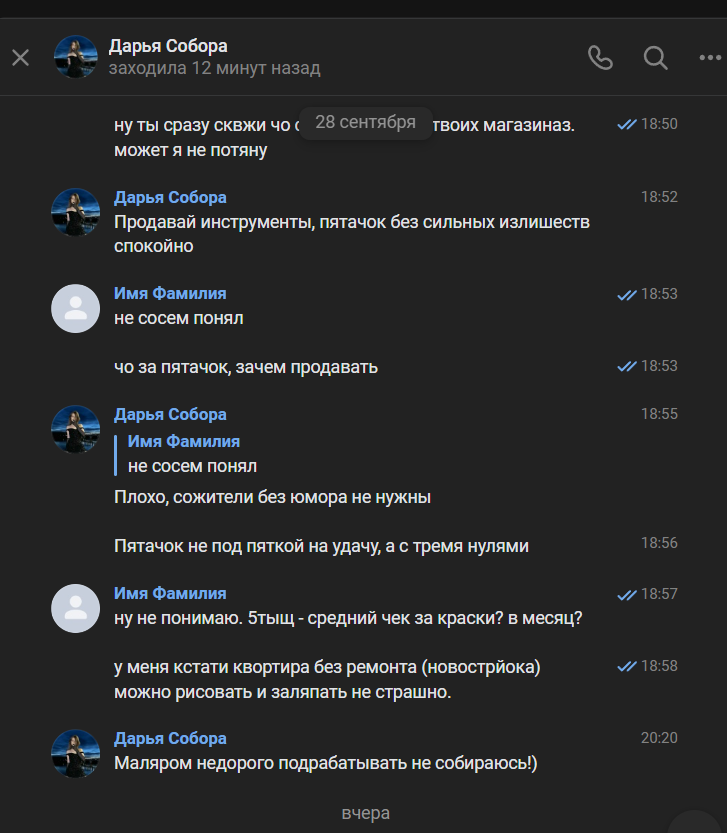Open Дарья Собора's avatar in the chat header
The height and width of the screenshot is (833, 727).
pyautogui.click(x=75, y=57)
